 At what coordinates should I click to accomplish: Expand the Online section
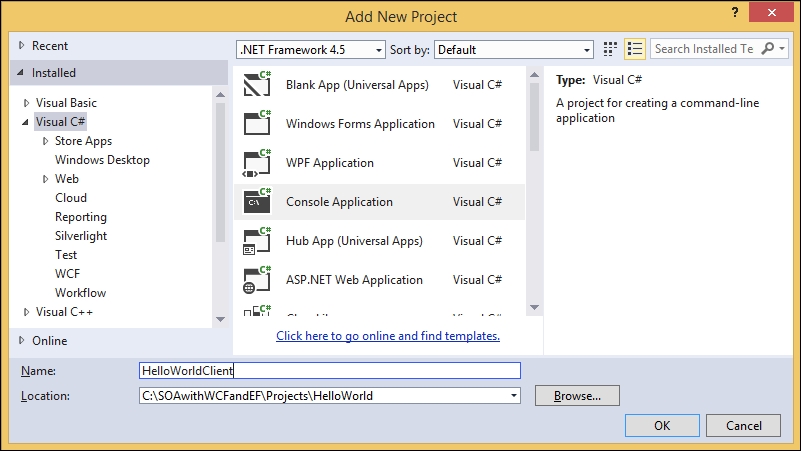21,340
